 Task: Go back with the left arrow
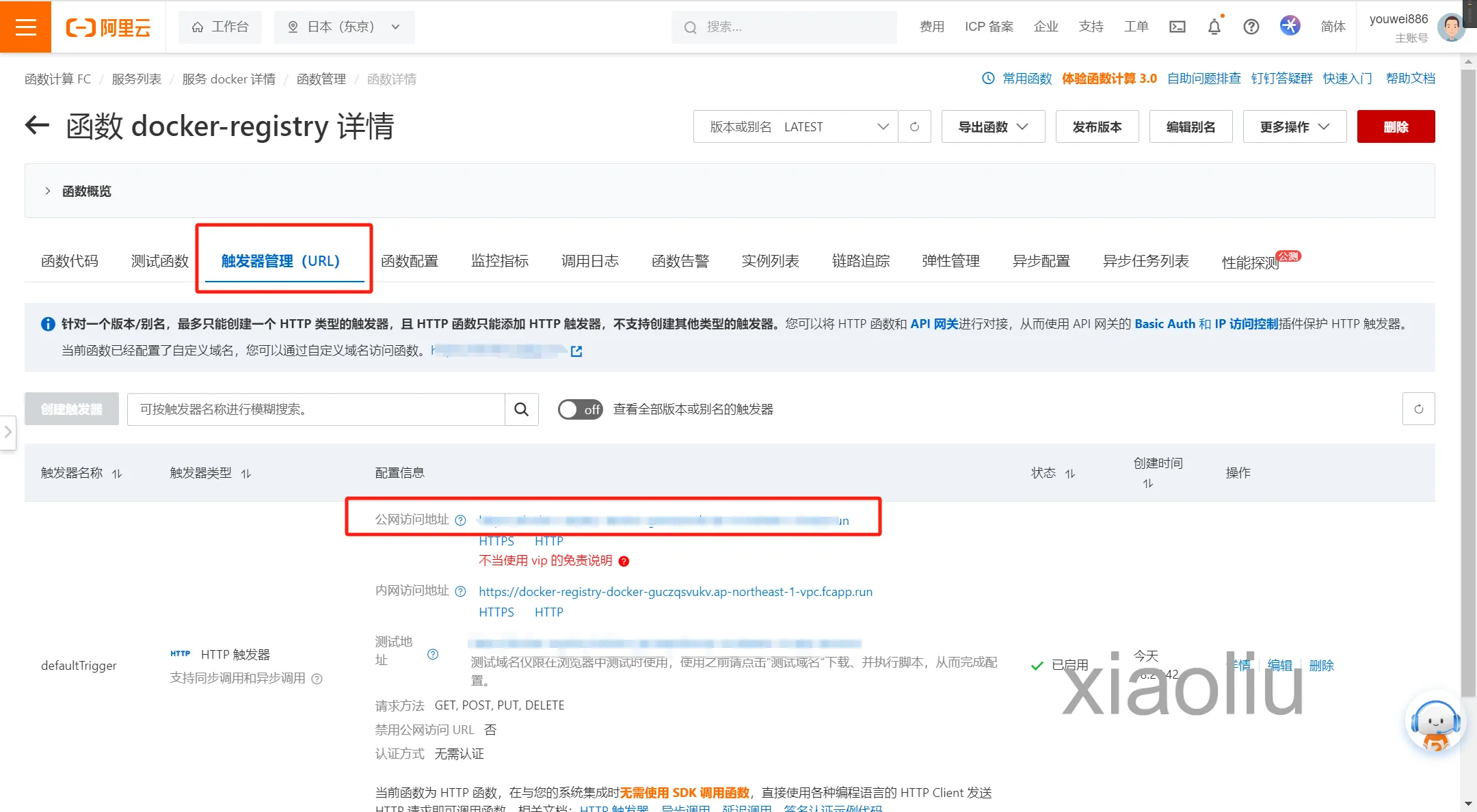(x=37, y=125)
